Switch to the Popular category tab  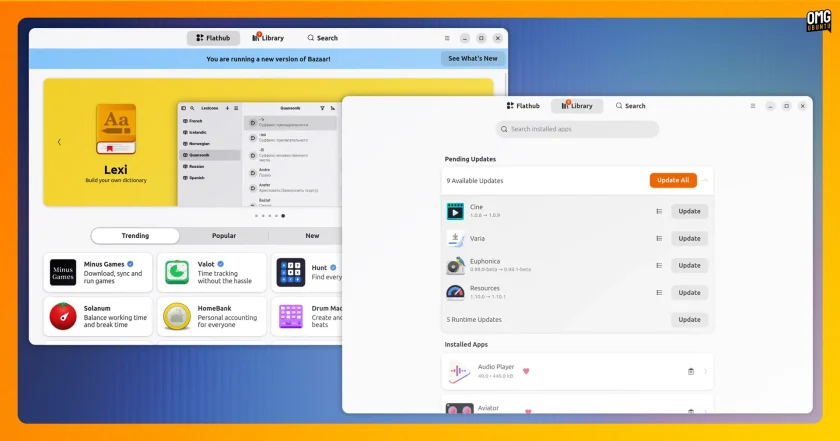tap(224, 236)
